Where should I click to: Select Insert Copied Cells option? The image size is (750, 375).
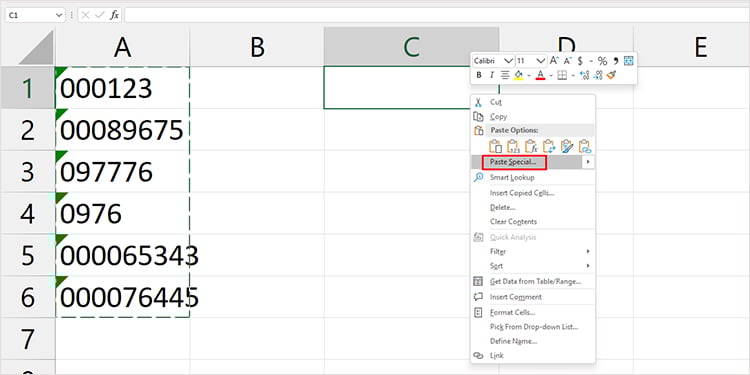pyautogui.click(x=533, y=193)
